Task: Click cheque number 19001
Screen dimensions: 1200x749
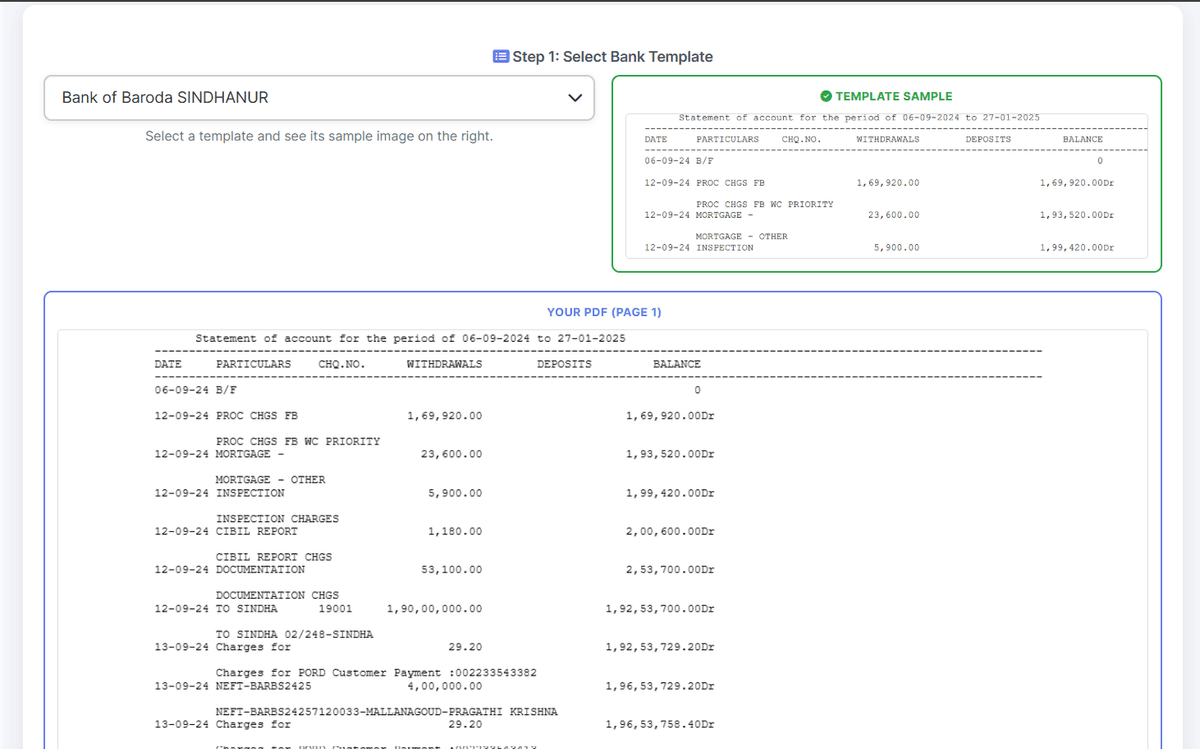Action: point(335,609)
